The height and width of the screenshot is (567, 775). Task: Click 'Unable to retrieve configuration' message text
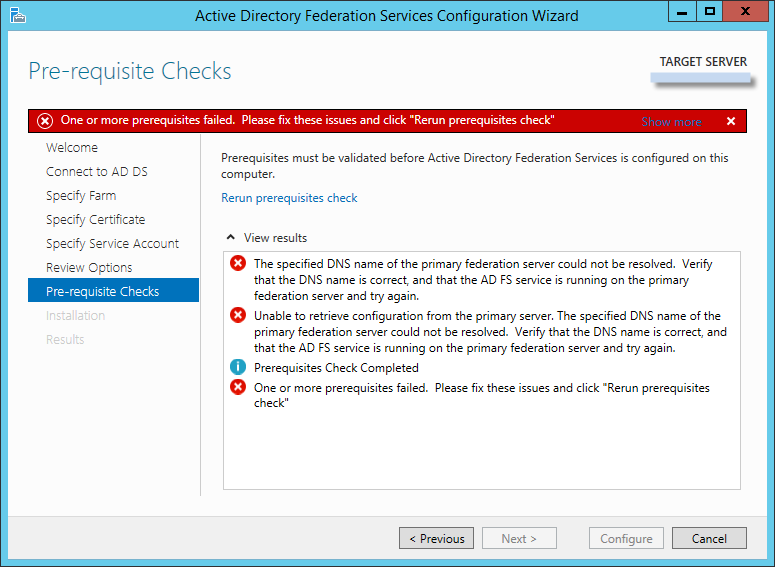pos(490,332)
